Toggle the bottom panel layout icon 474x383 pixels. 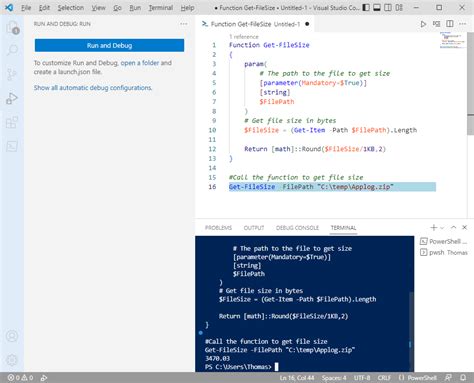[x=377, y=7]
